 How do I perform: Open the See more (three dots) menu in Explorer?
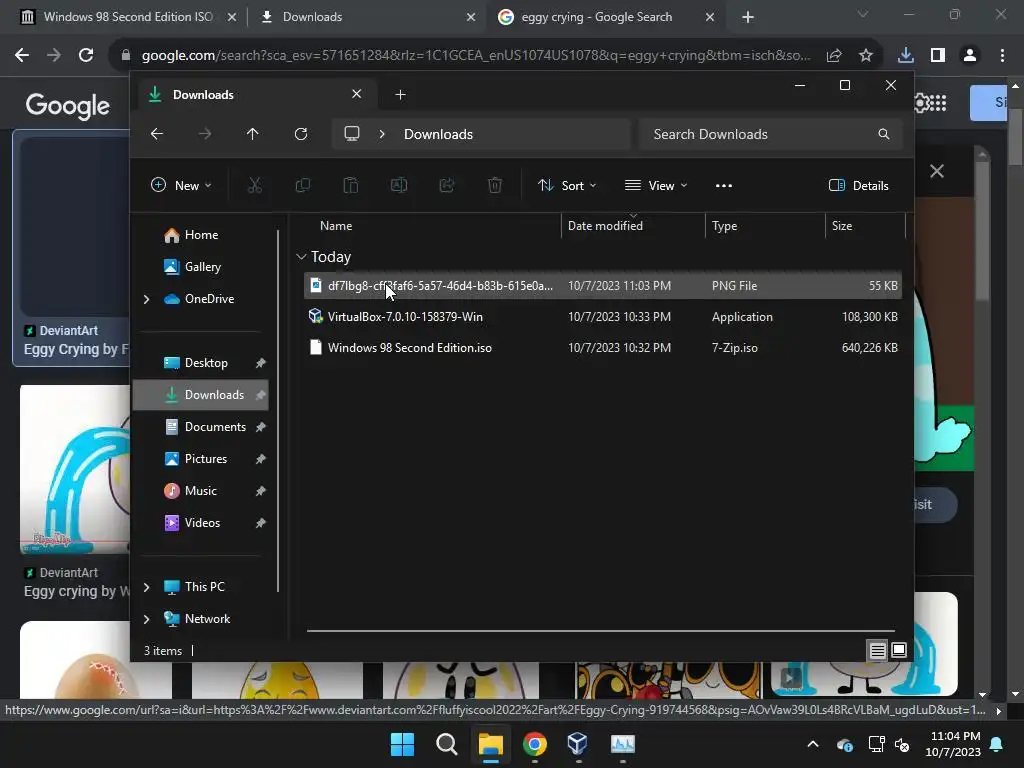click(724, 185)
